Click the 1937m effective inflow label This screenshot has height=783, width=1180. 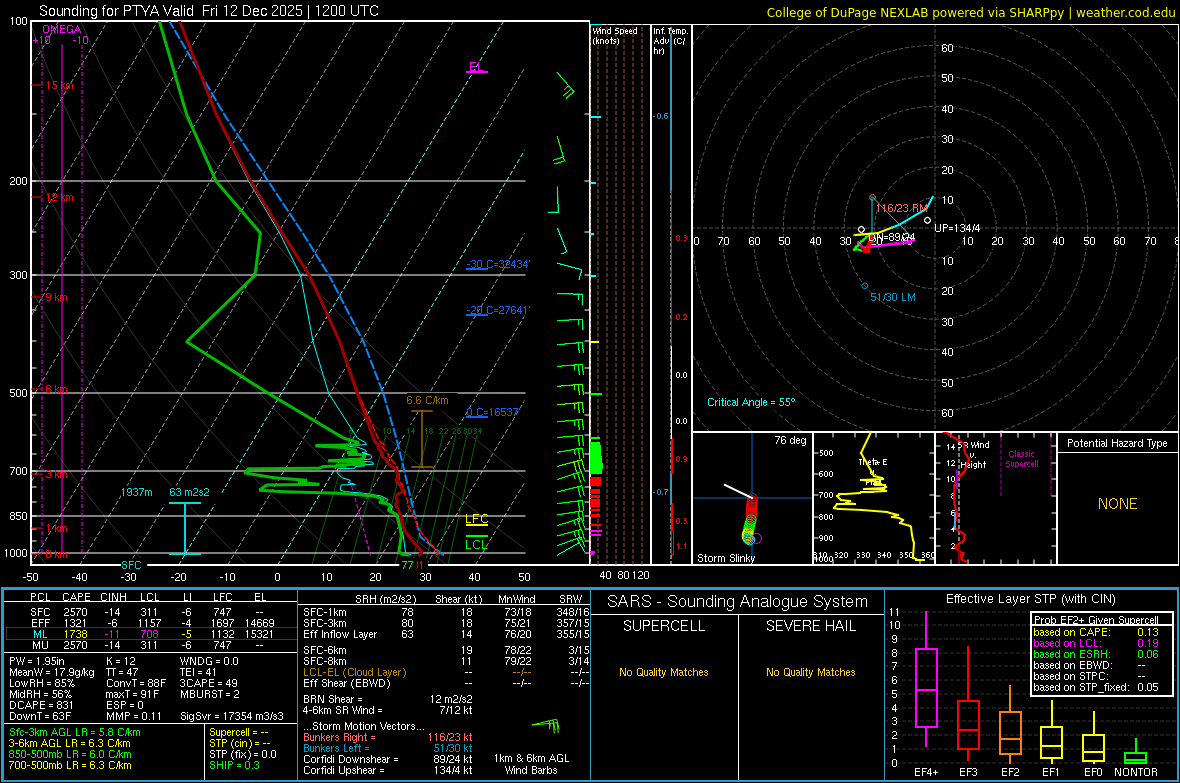pyautogui.click(x=136, y=492)
